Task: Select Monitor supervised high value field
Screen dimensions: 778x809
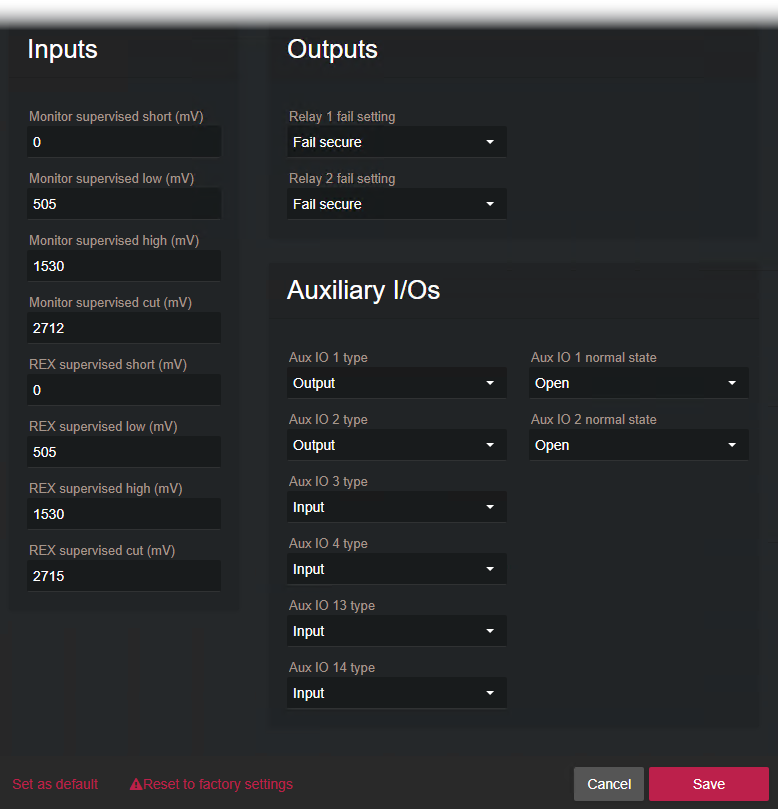Action: (124, 266)
